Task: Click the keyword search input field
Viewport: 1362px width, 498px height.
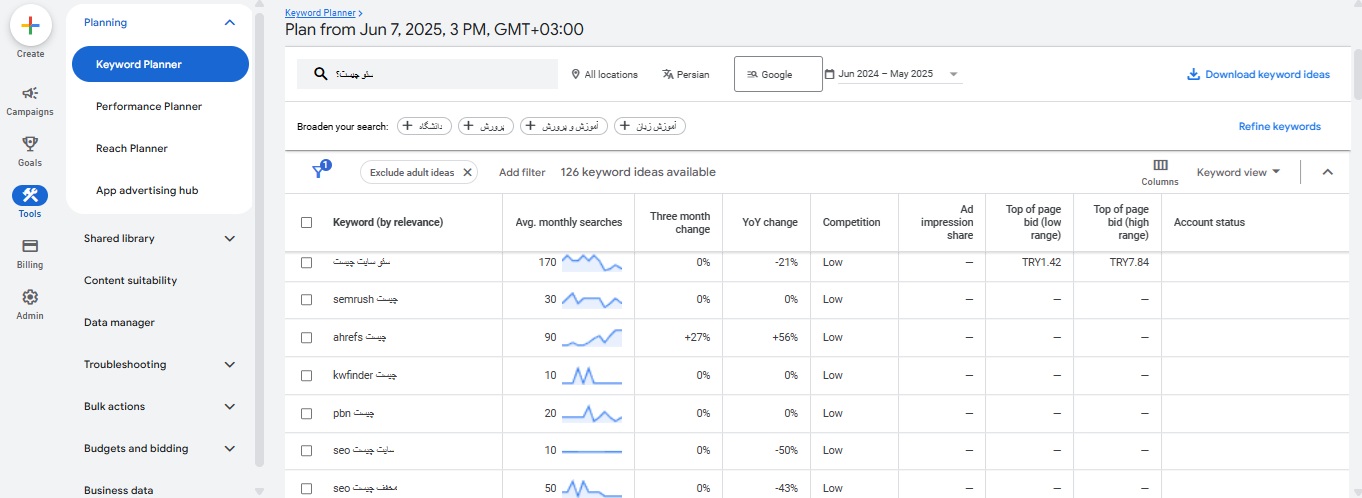Action: (x=427, y=74)
